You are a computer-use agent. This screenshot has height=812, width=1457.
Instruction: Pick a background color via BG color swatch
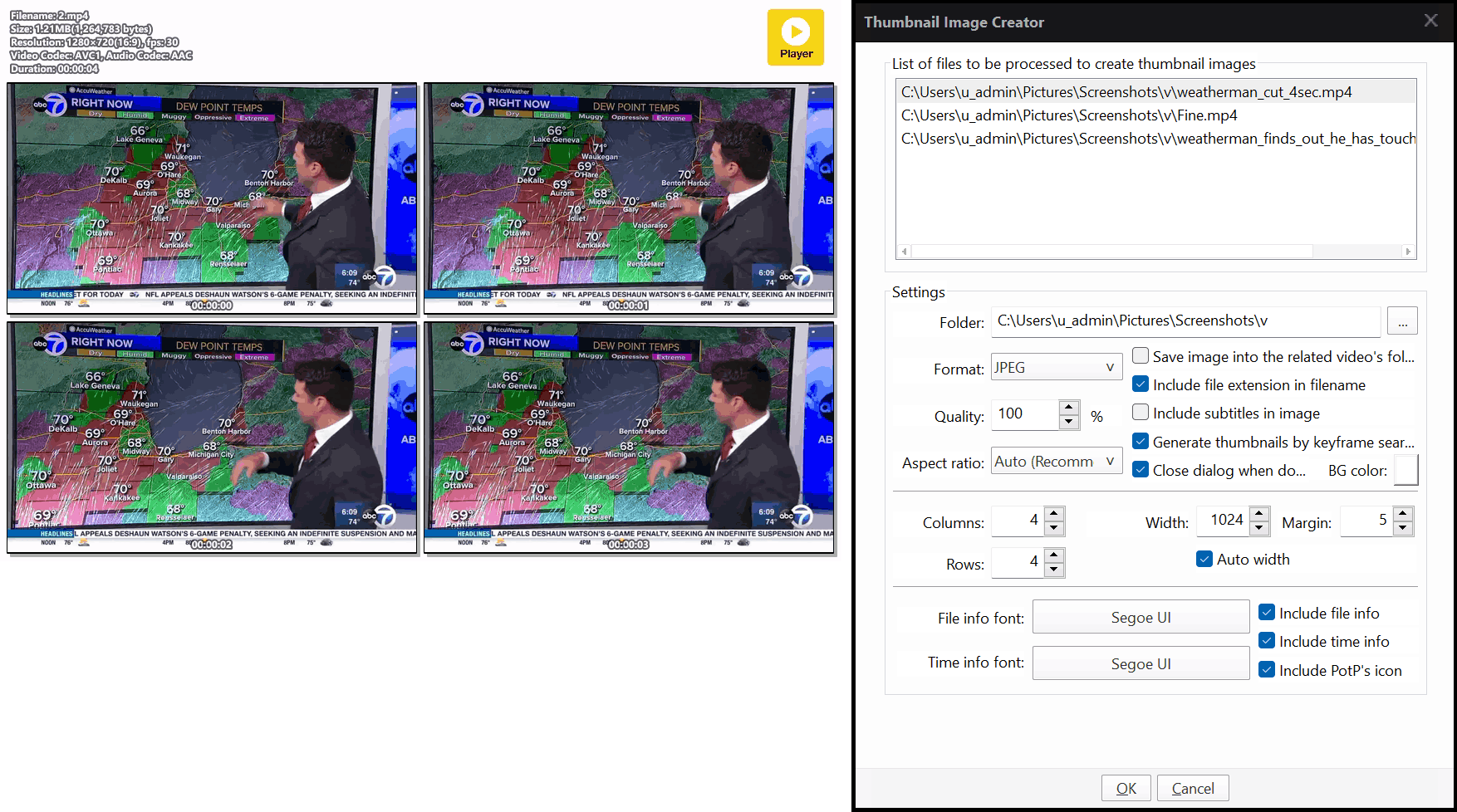click(1405, 470)
